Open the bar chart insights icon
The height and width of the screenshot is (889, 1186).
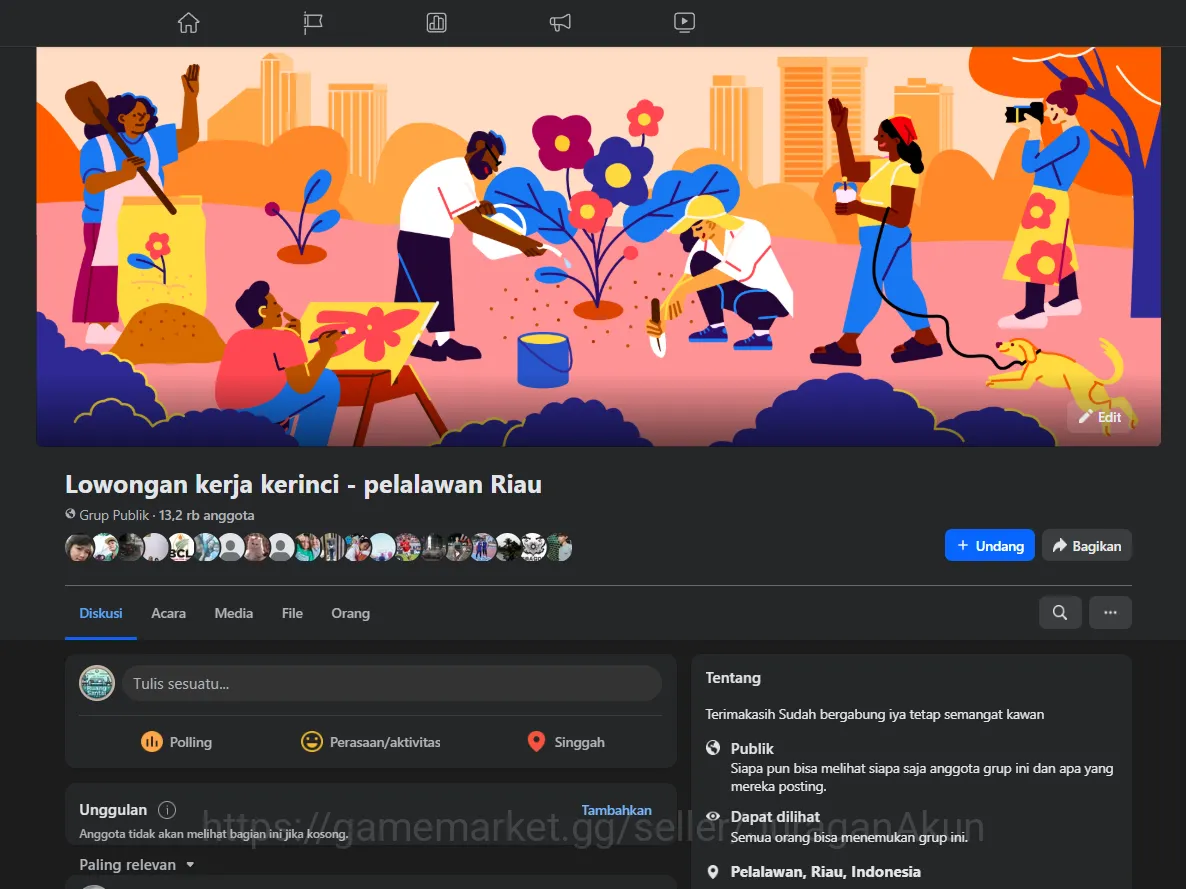[436, 23]
